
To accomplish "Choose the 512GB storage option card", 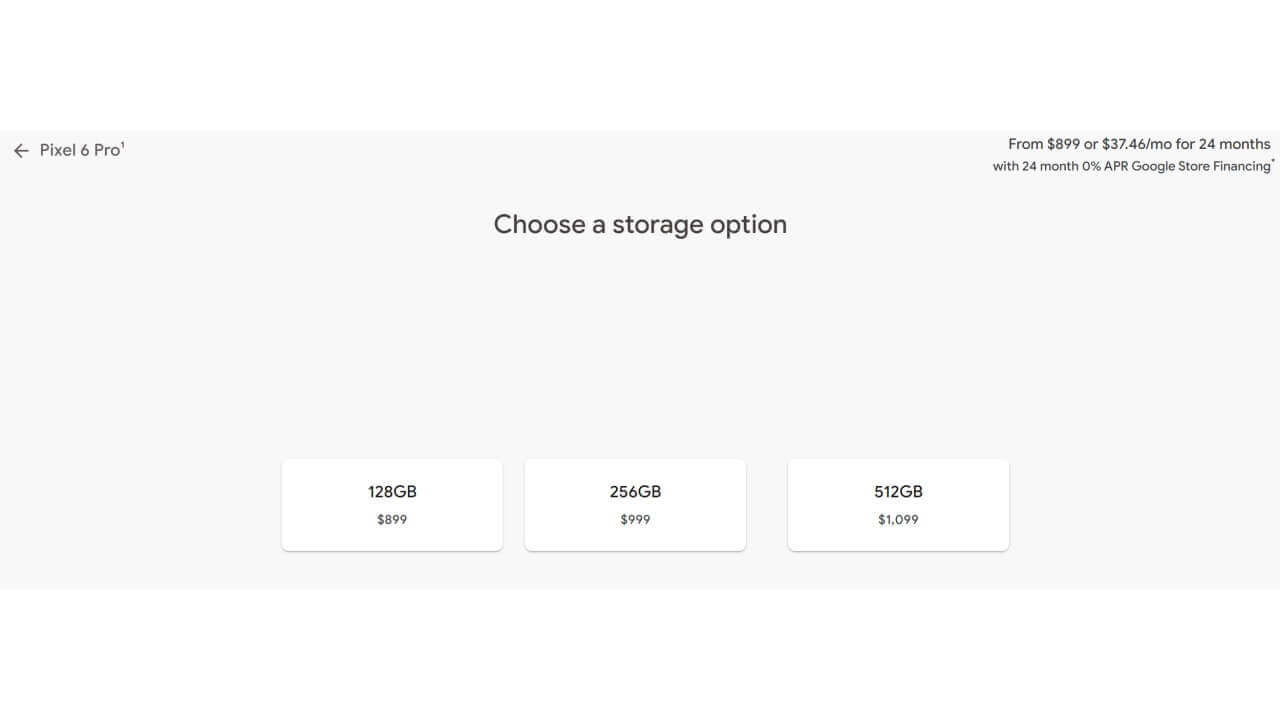I will [x=898, y=505].
